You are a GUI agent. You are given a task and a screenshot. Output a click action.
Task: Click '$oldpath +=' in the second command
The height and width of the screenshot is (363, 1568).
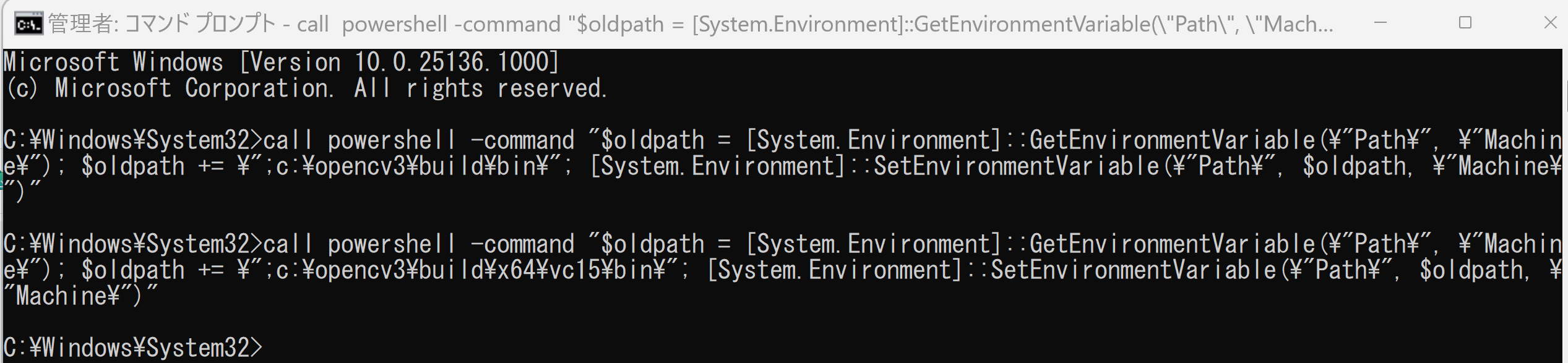153,270
